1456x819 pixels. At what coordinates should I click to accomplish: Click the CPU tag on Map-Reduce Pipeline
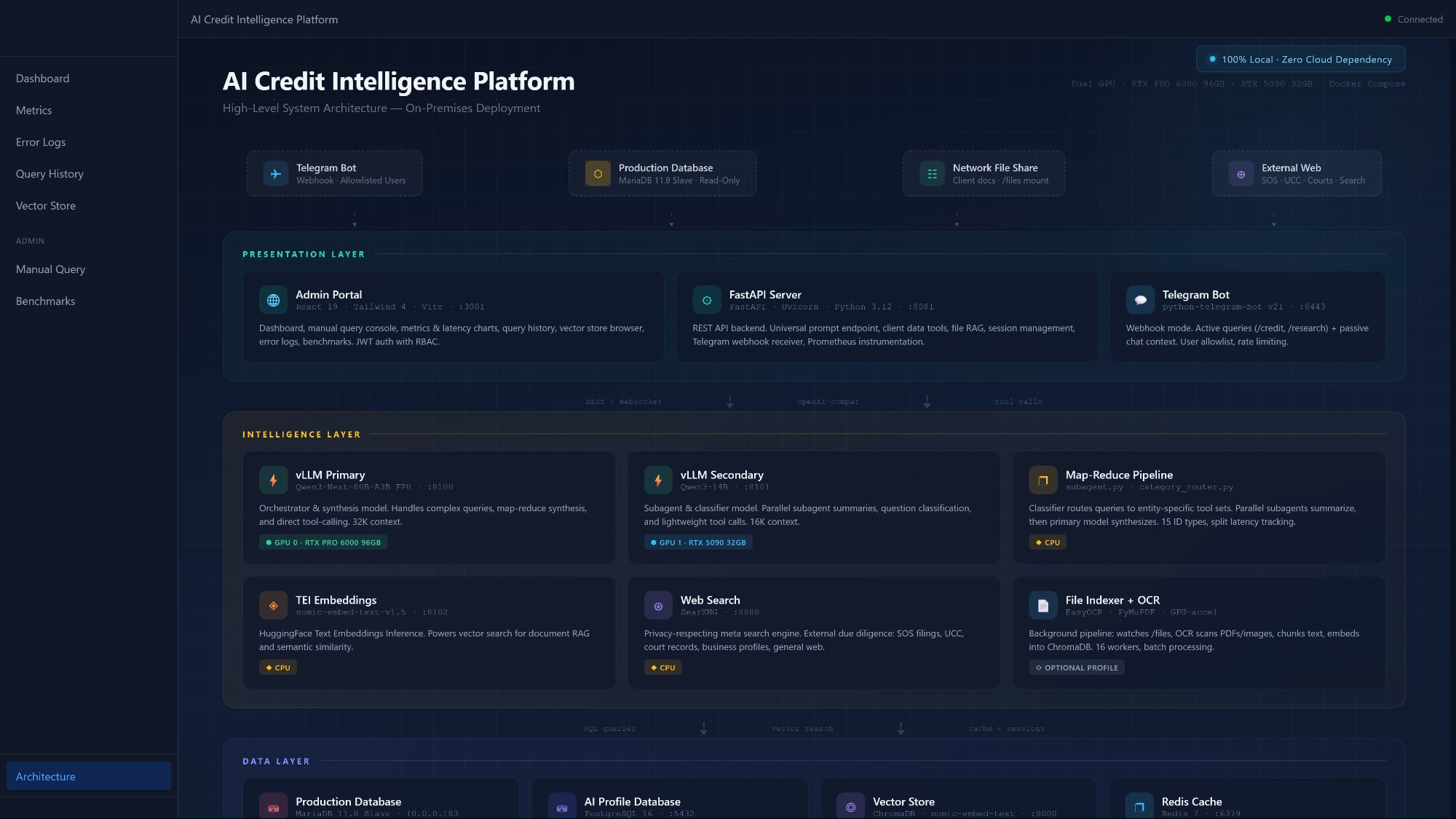[1048, 542]
